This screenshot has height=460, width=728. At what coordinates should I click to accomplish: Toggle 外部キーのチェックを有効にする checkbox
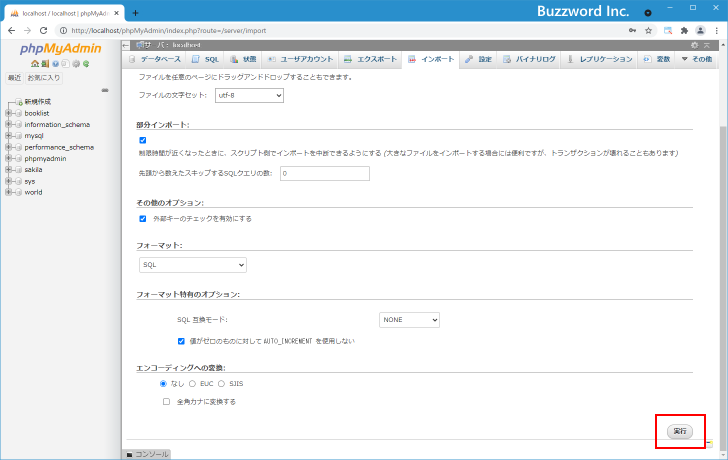(143, 219)
